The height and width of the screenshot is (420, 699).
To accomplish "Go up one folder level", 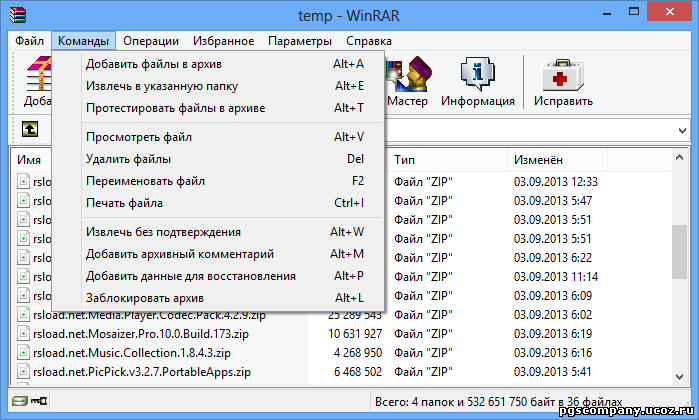I will (30, 129).
